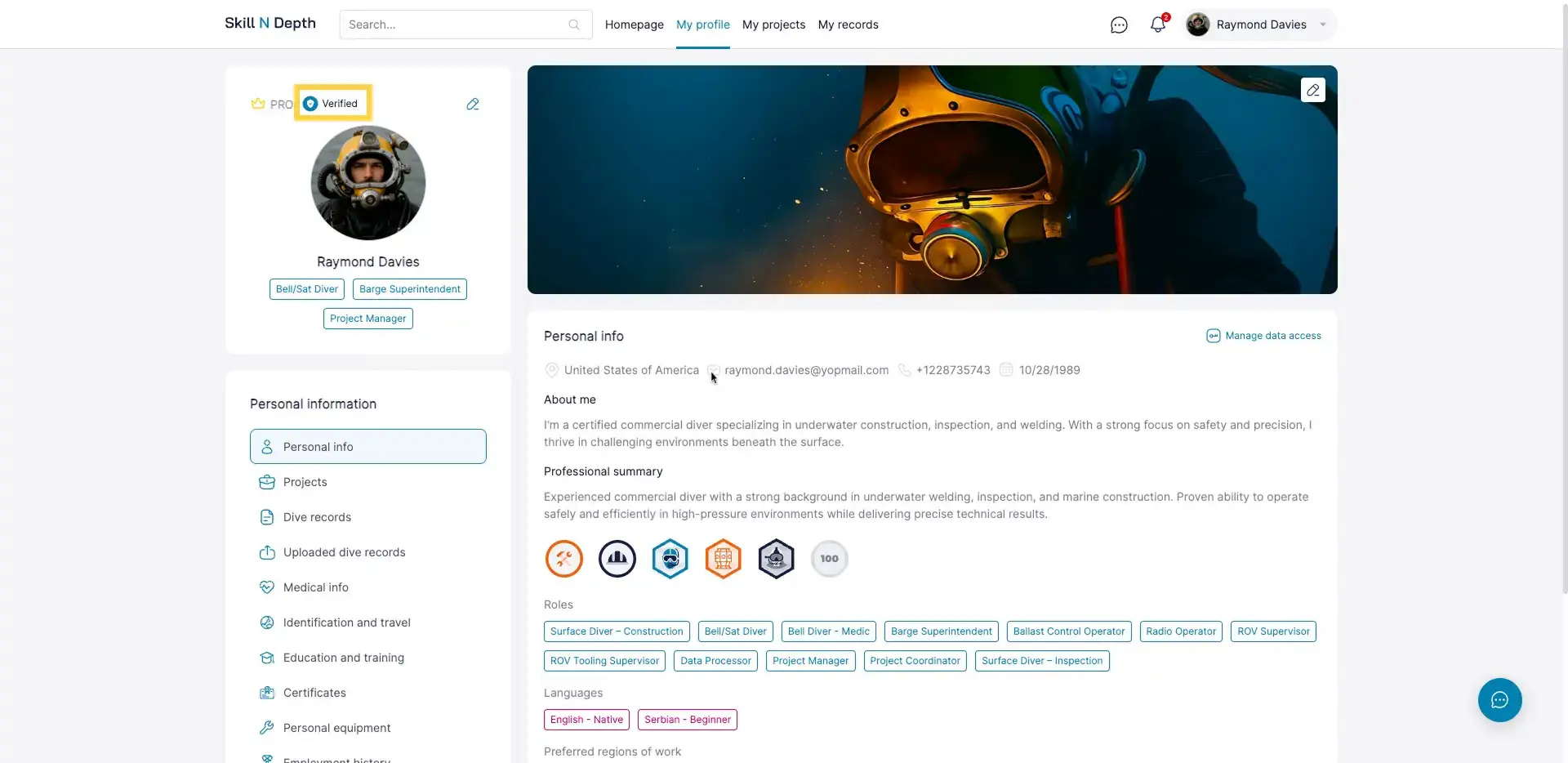Navigate to the Homepage tab
This screenshot has width=1568, height=763.
(x=634, y=25)
